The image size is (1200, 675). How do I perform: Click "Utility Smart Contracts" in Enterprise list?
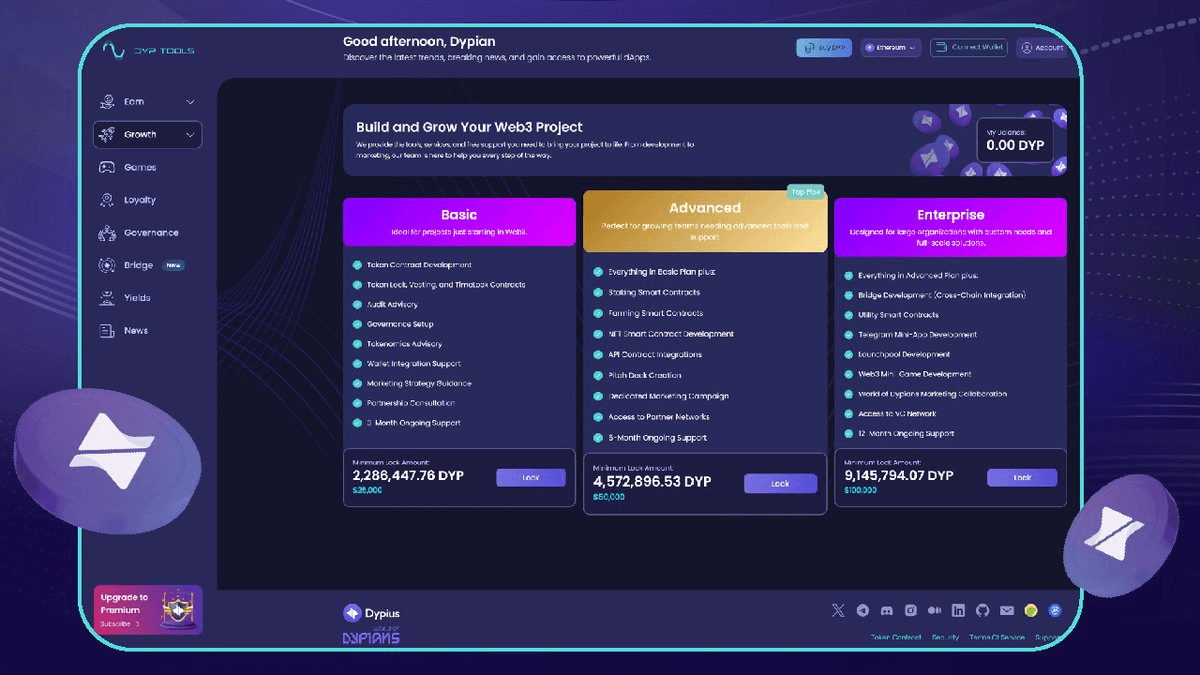tap(900, 315)
